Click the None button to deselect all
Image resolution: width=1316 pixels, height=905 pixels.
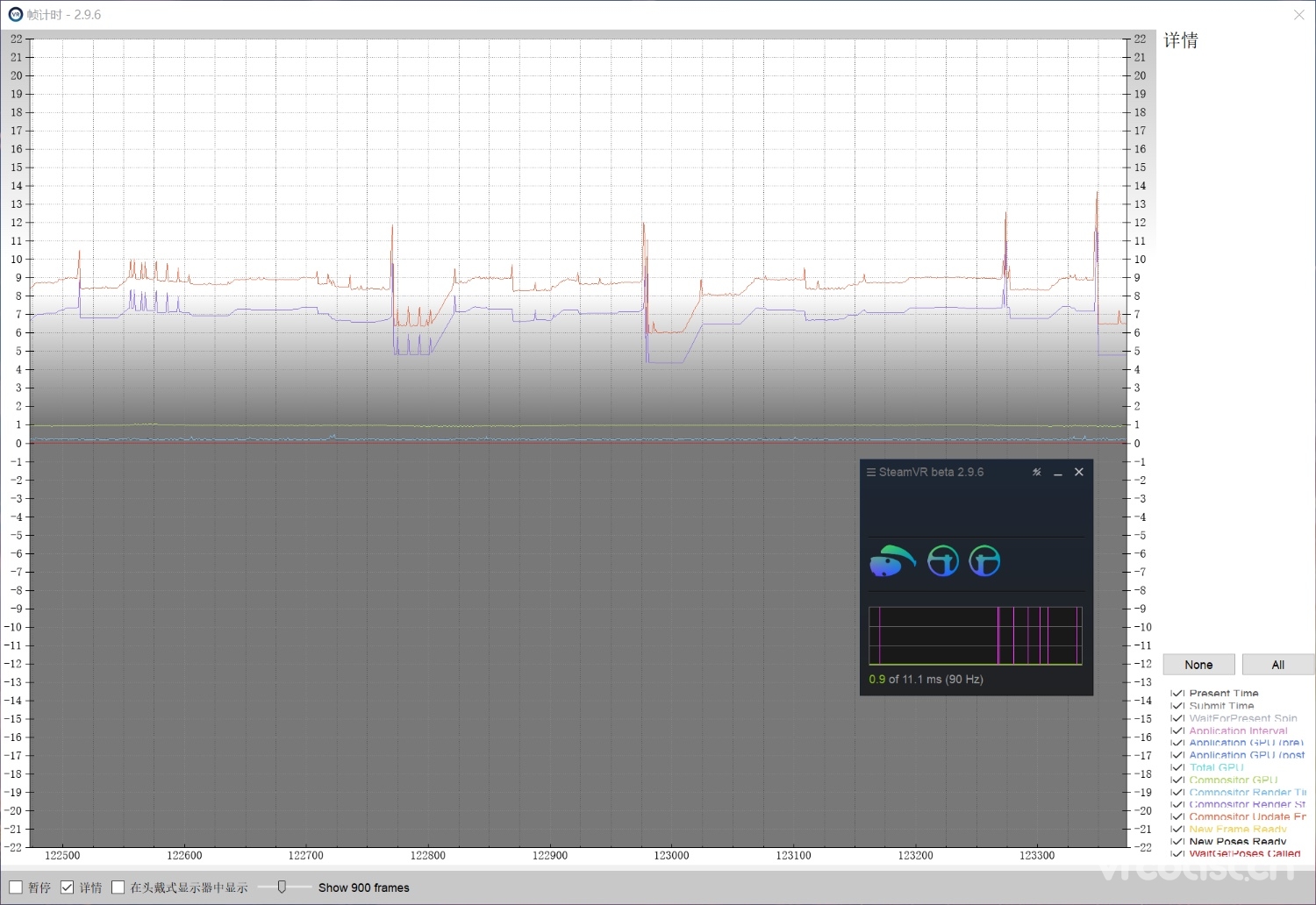pyautogui.click(x=1198, y=665)
